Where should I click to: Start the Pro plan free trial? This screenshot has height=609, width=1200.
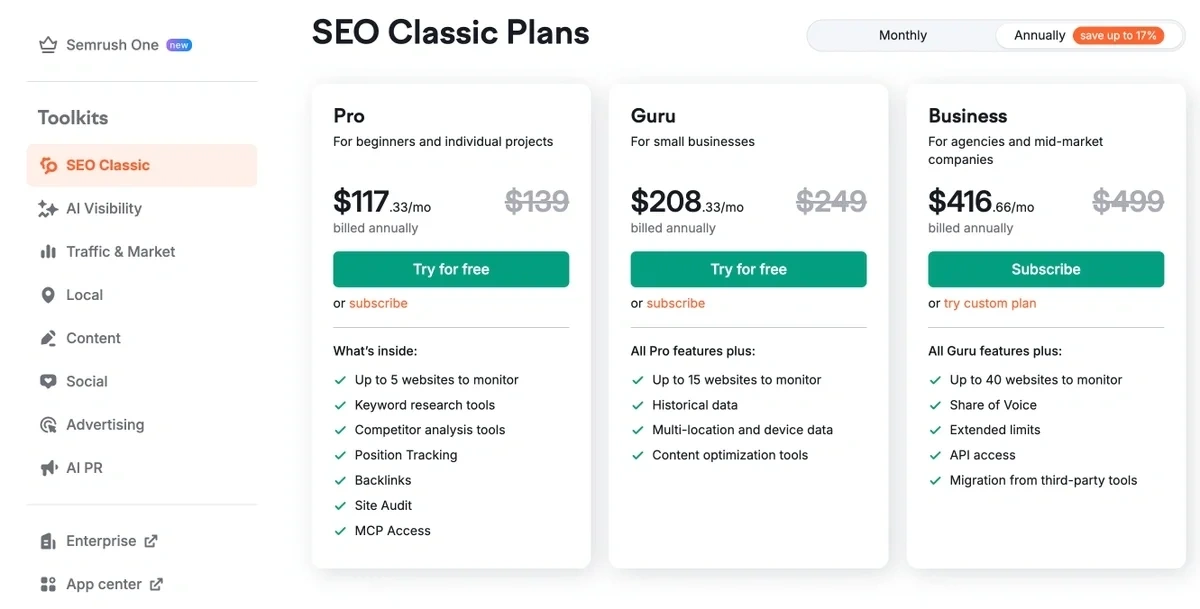(451, 269)
